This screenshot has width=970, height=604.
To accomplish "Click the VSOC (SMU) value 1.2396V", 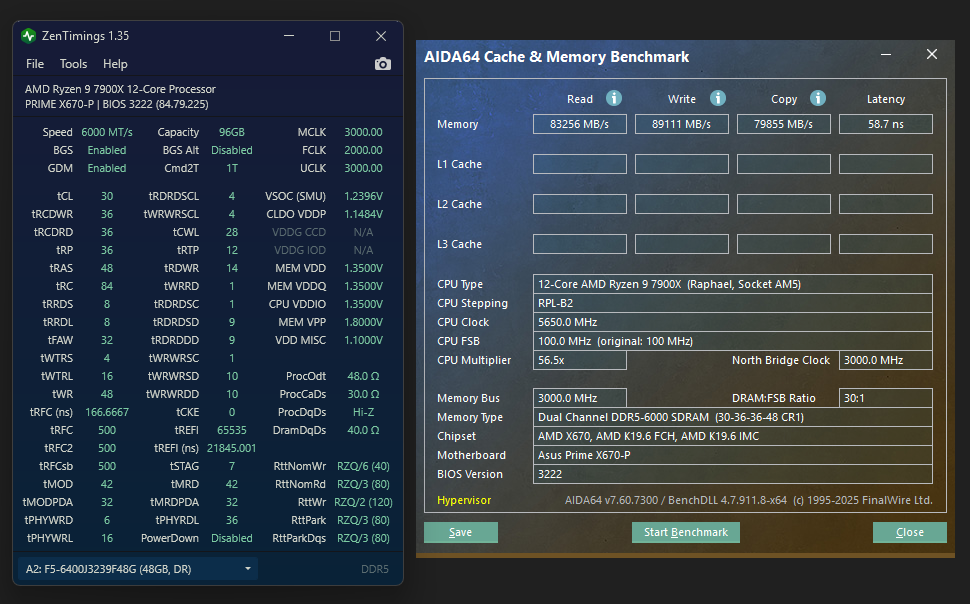I will pyautogui.click(x=363, y=196).
